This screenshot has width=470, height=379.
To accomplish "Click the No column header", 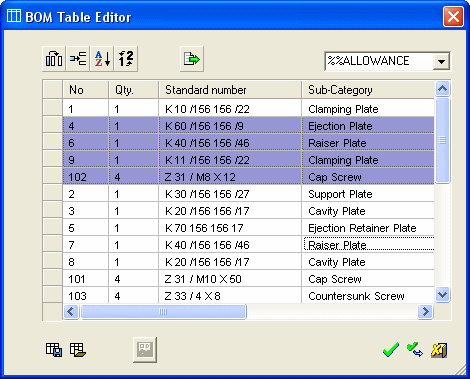I will (86, 90).
